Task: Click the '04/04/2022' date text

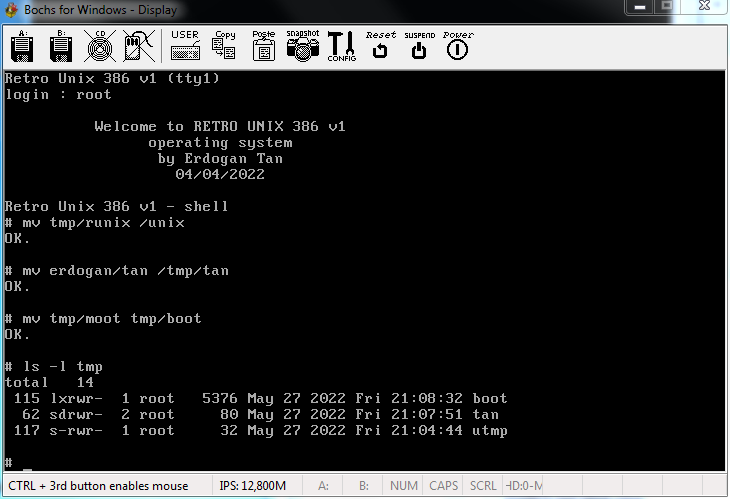Action: 220,175
